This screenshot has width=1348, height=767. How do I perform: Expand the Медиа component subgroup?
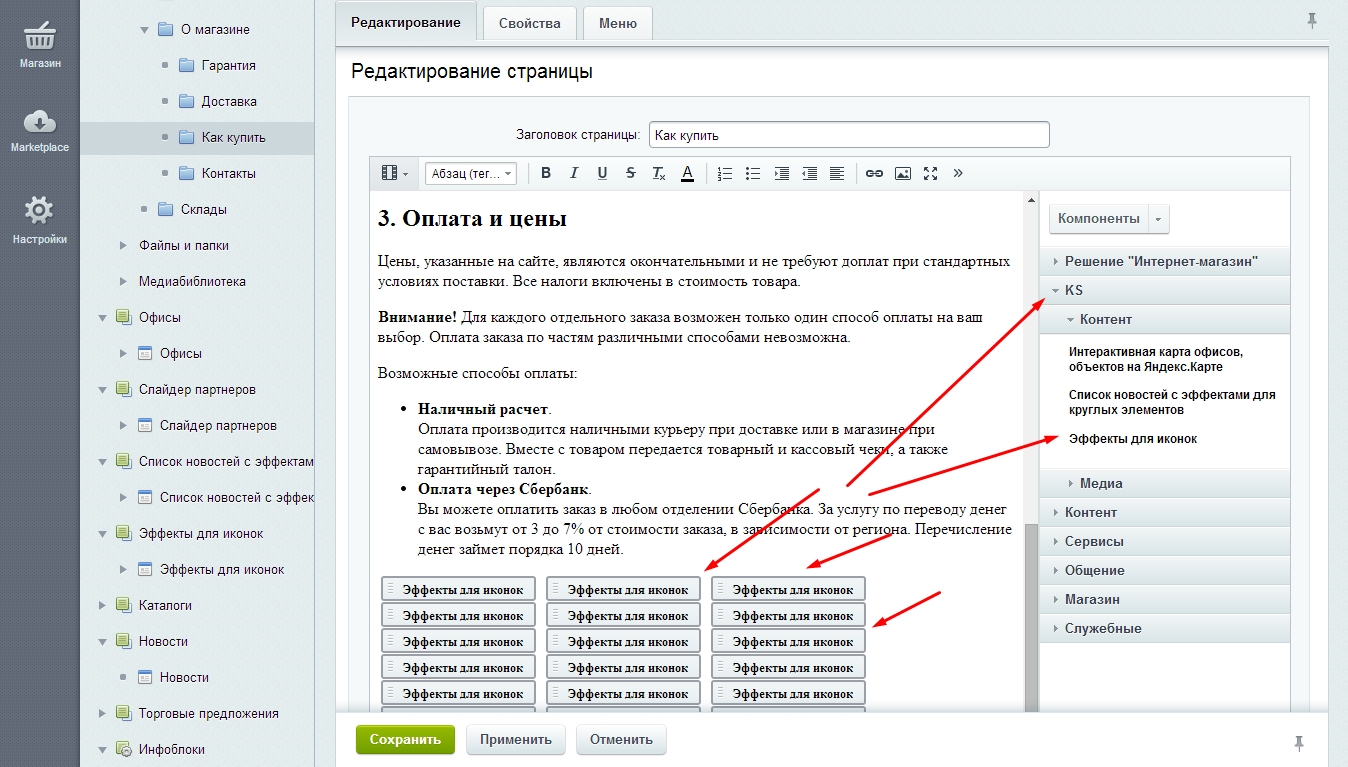point(1071,484)
